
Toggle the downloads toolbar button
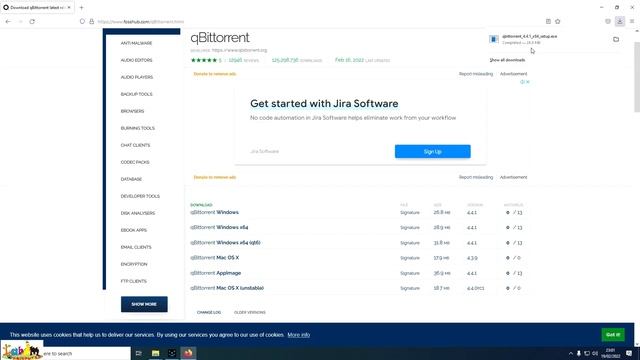620,21
